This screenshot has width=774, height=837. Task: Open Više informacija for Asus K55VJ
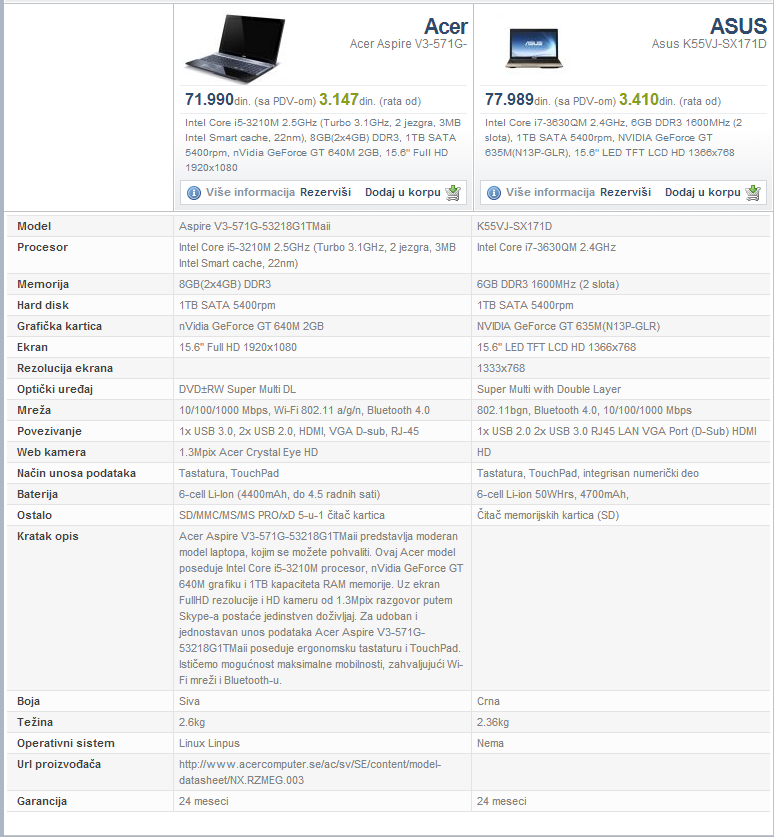tap(550, 192)
